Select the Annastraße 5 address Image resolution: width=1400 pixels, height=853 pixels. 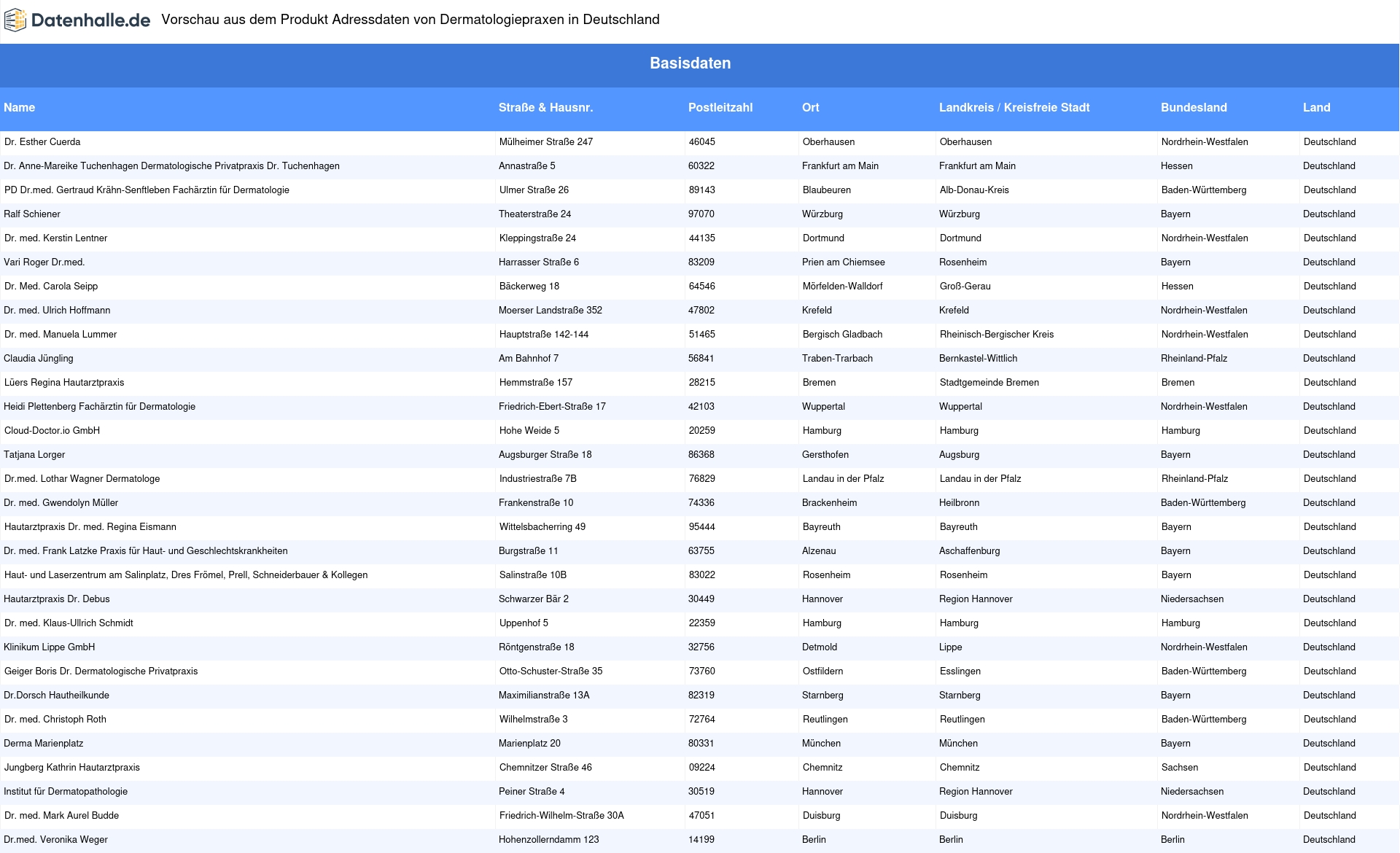(527, 166)
